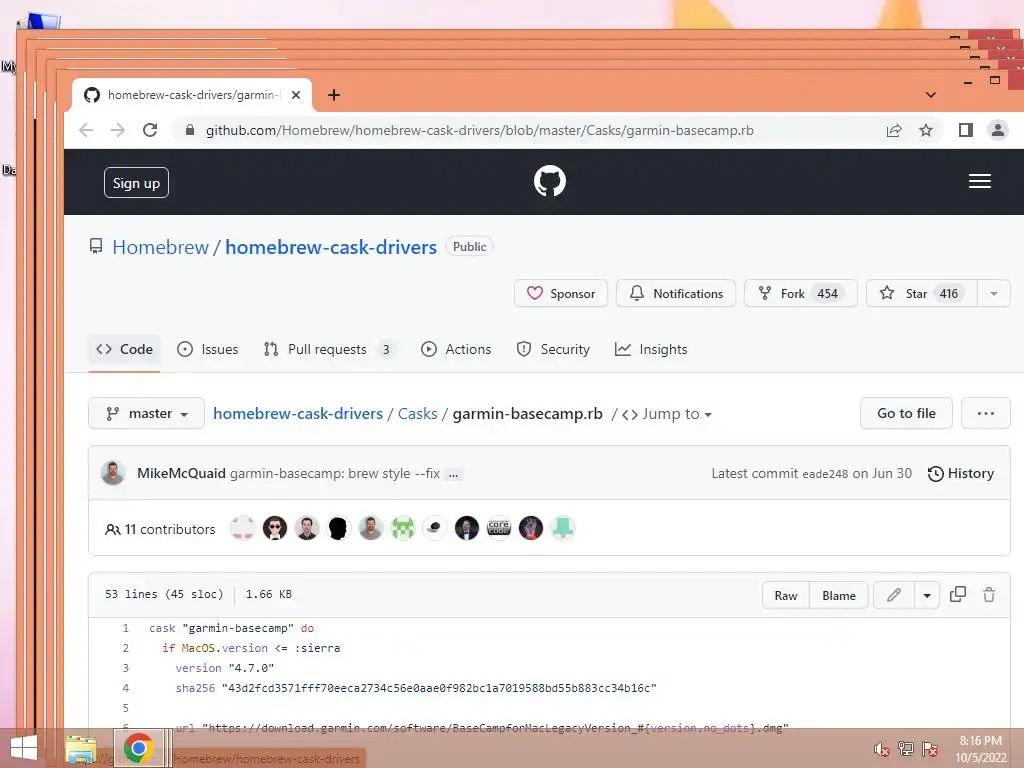
Task: Copy raw contents with the copy icon
Action: tap(957, 594)
